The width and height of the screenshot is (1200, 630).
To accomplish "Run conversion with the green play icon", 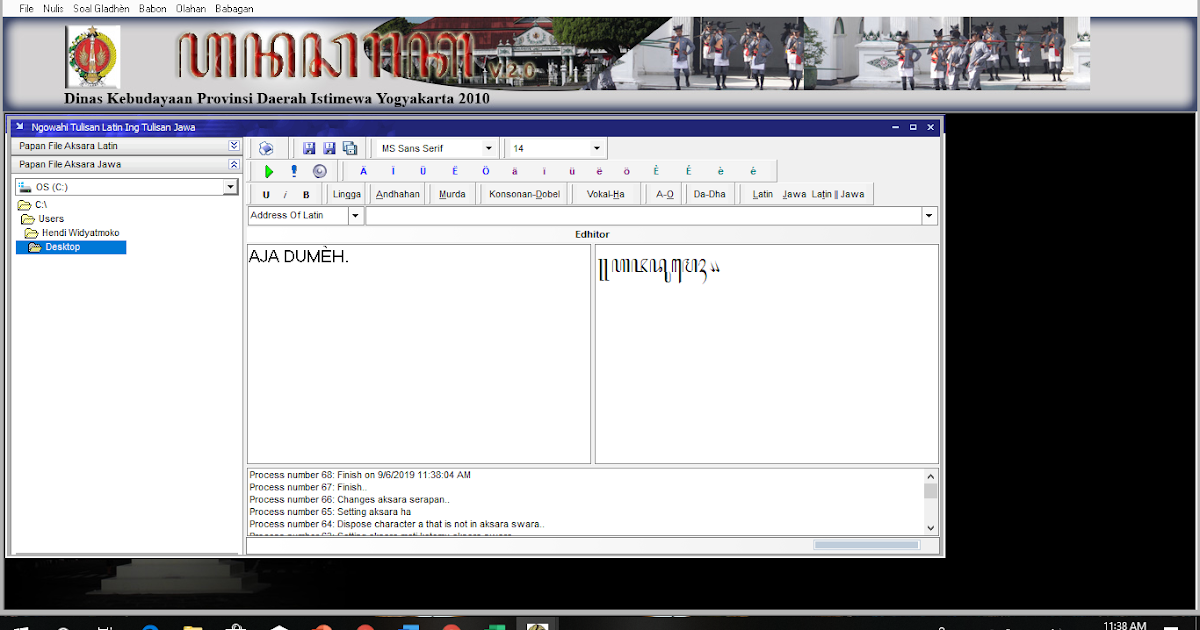I will coord(269,171).
